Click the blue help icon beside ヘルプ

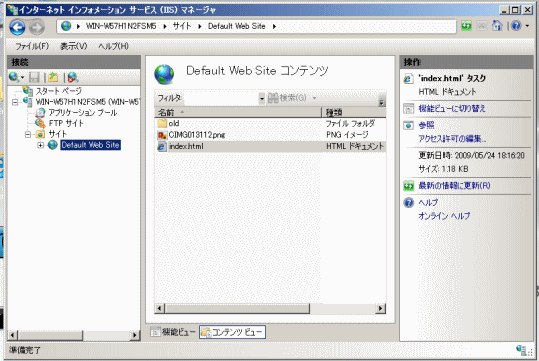point(409,203)
